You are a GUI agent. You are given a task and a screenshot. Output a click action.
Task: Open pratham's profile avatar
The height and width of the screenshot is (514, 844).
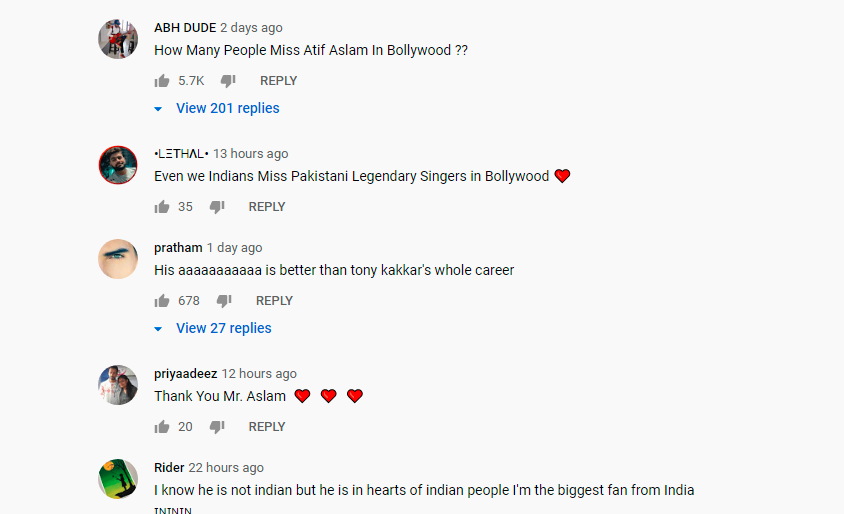118,259
